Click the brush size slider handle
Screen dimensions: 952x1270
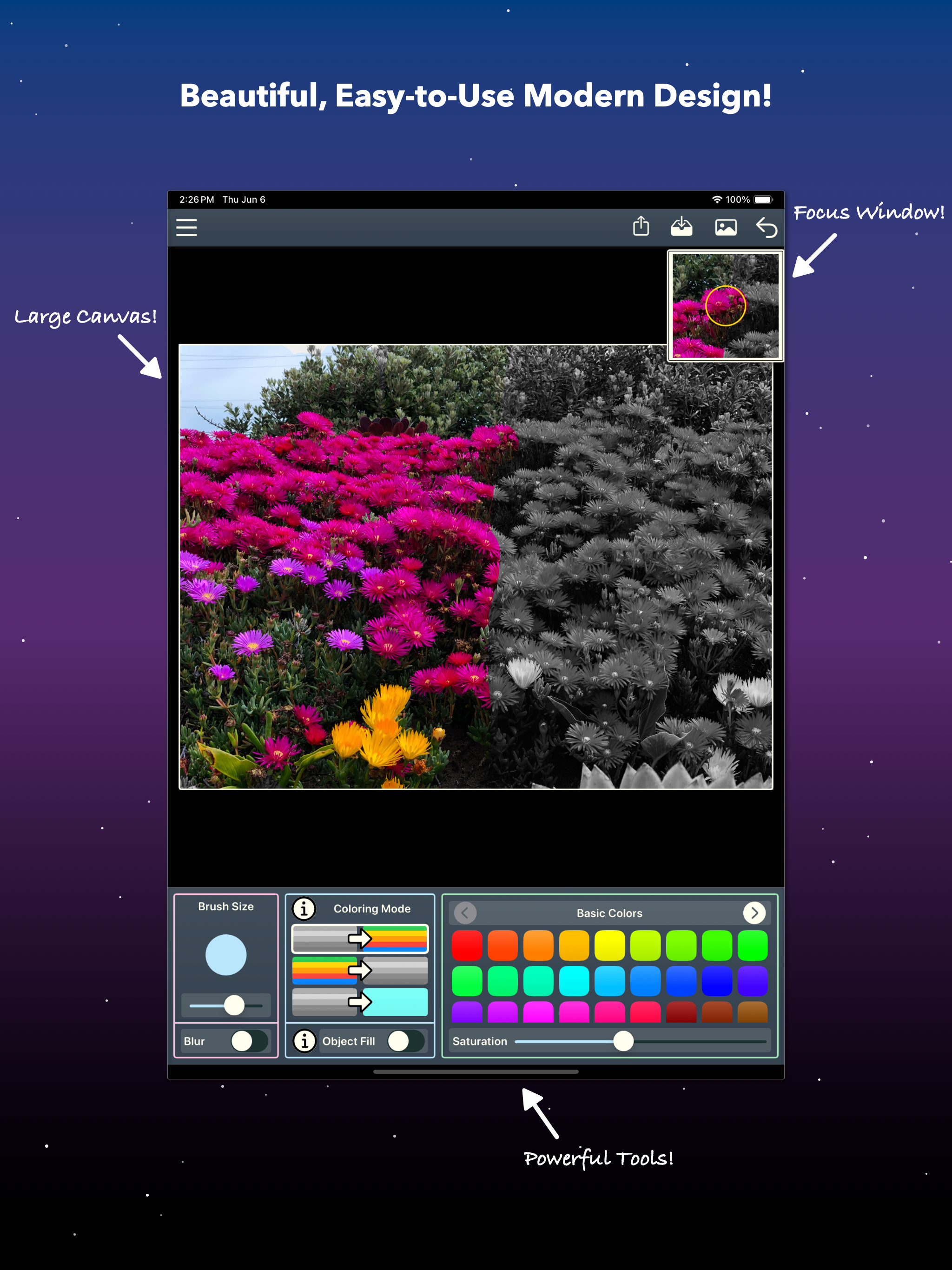(x=235, y=1005)
